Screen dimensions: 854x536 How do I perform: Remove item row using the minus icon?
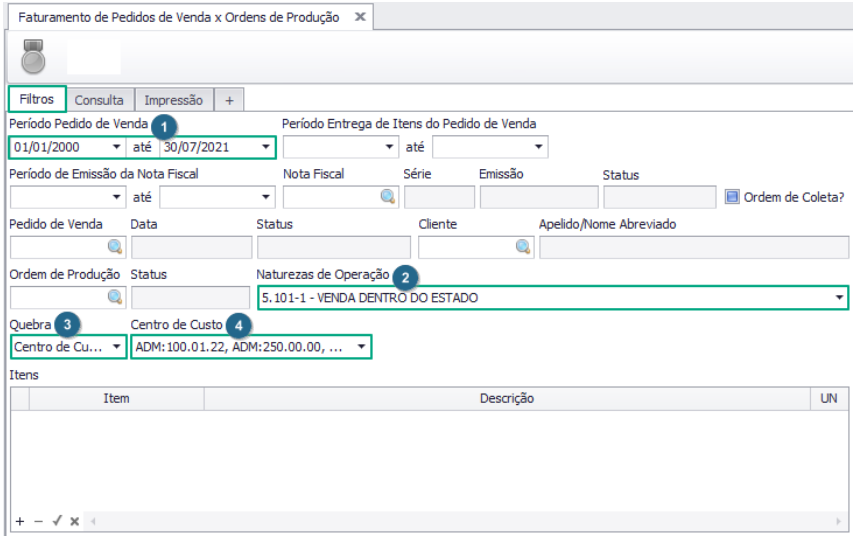tap(38, 522)
